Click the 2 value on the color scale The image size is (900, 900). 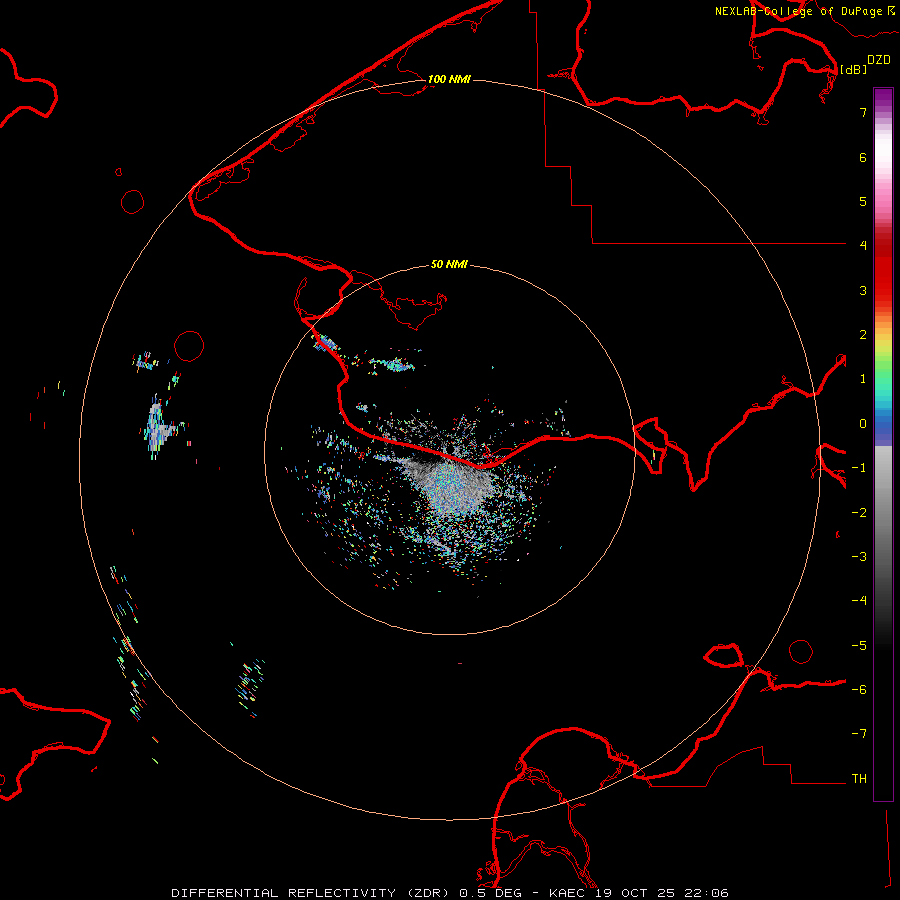point(863,335)
